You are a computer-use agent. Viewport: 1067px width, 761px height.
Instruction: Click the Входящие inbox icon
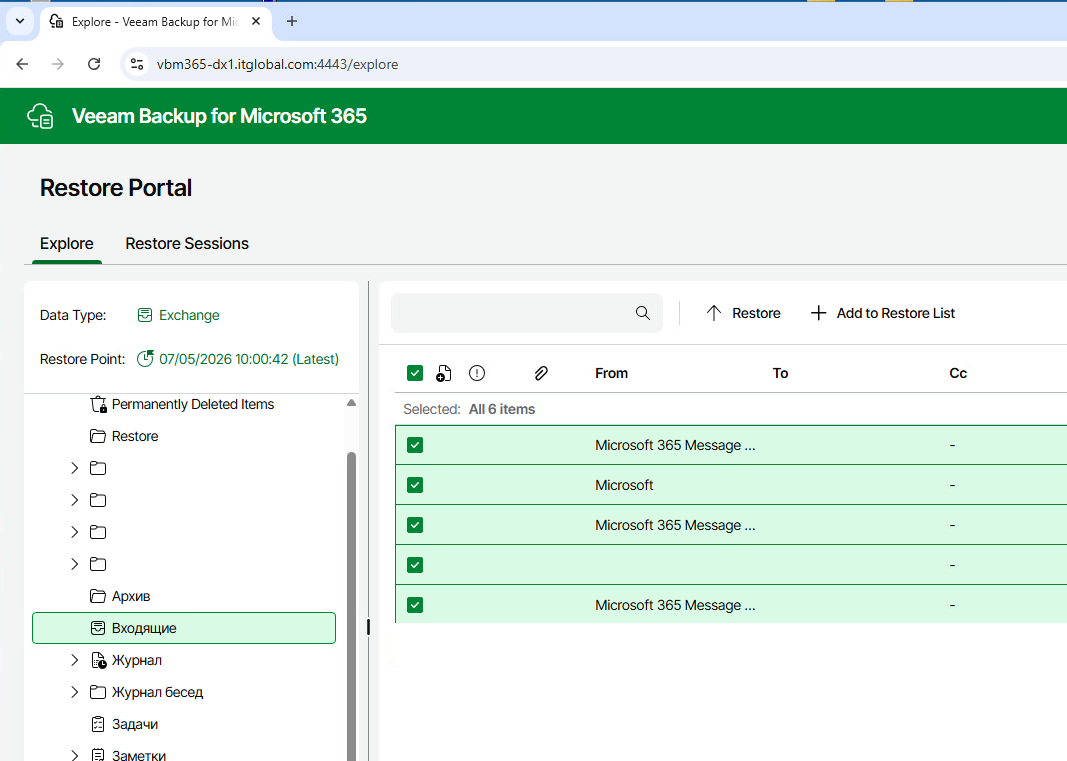[x=98, y=628]
